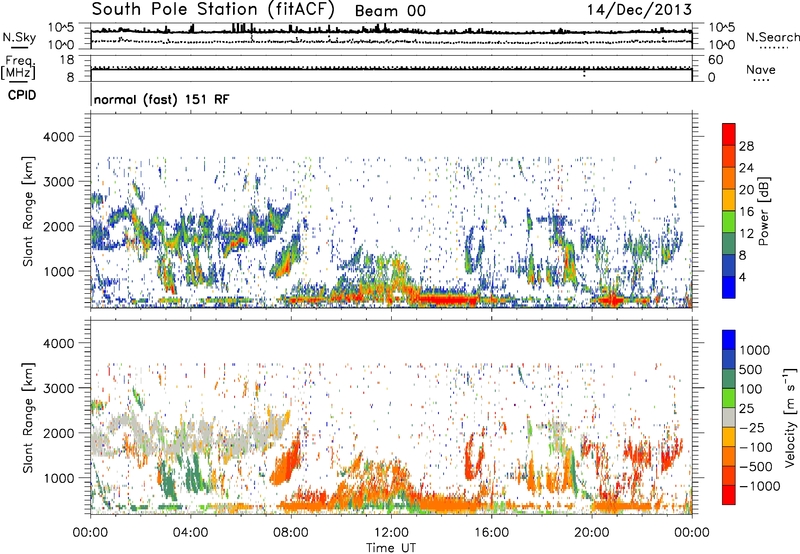The width and height of the screenshot is (800, 554).
Task: Click the yellow 16 dB swatch on Power colorbar
Action: point(729,199)
